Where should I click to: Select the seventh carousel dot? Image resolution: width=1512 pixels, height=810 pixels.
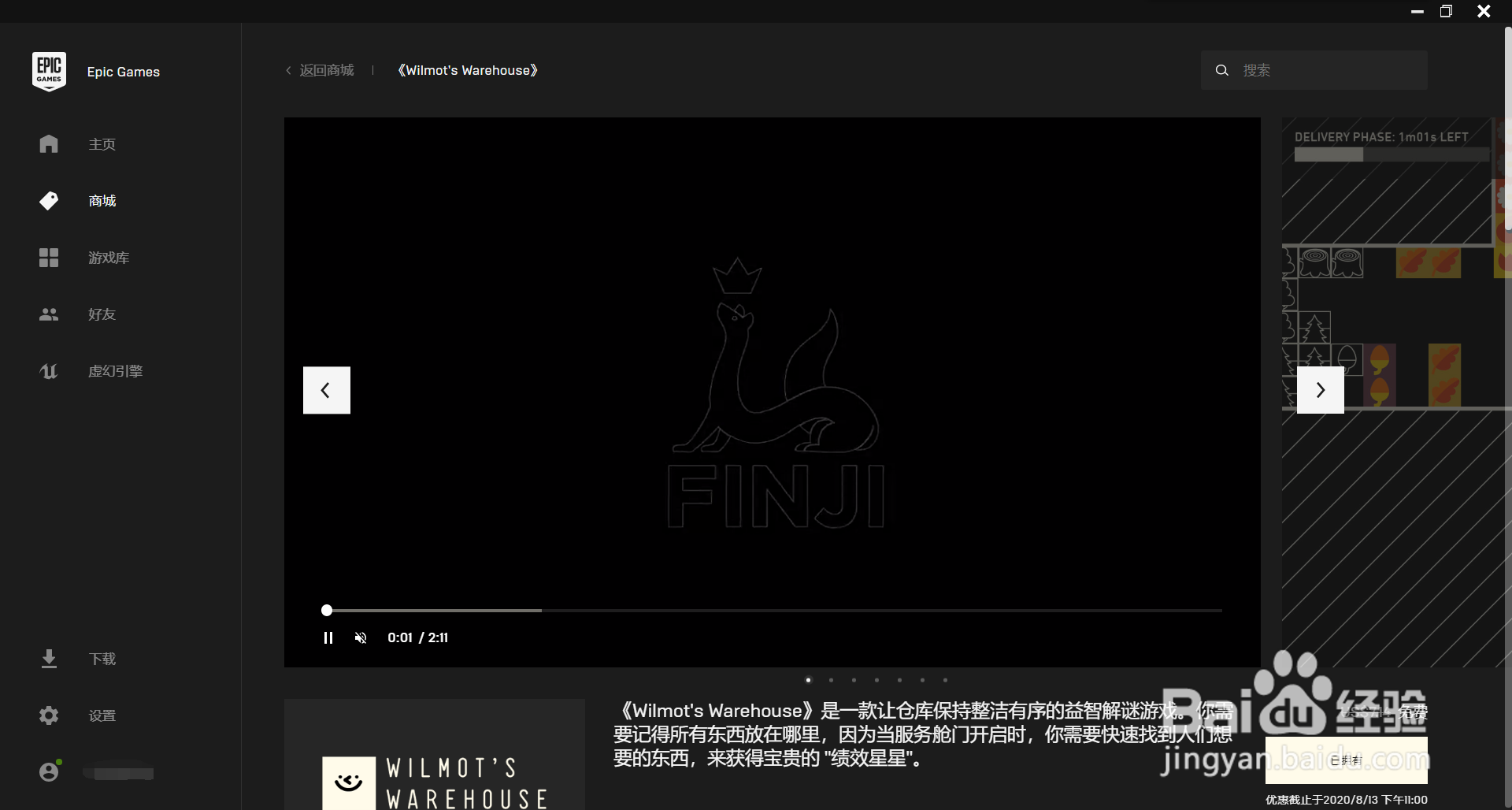[x=945, y=680]
